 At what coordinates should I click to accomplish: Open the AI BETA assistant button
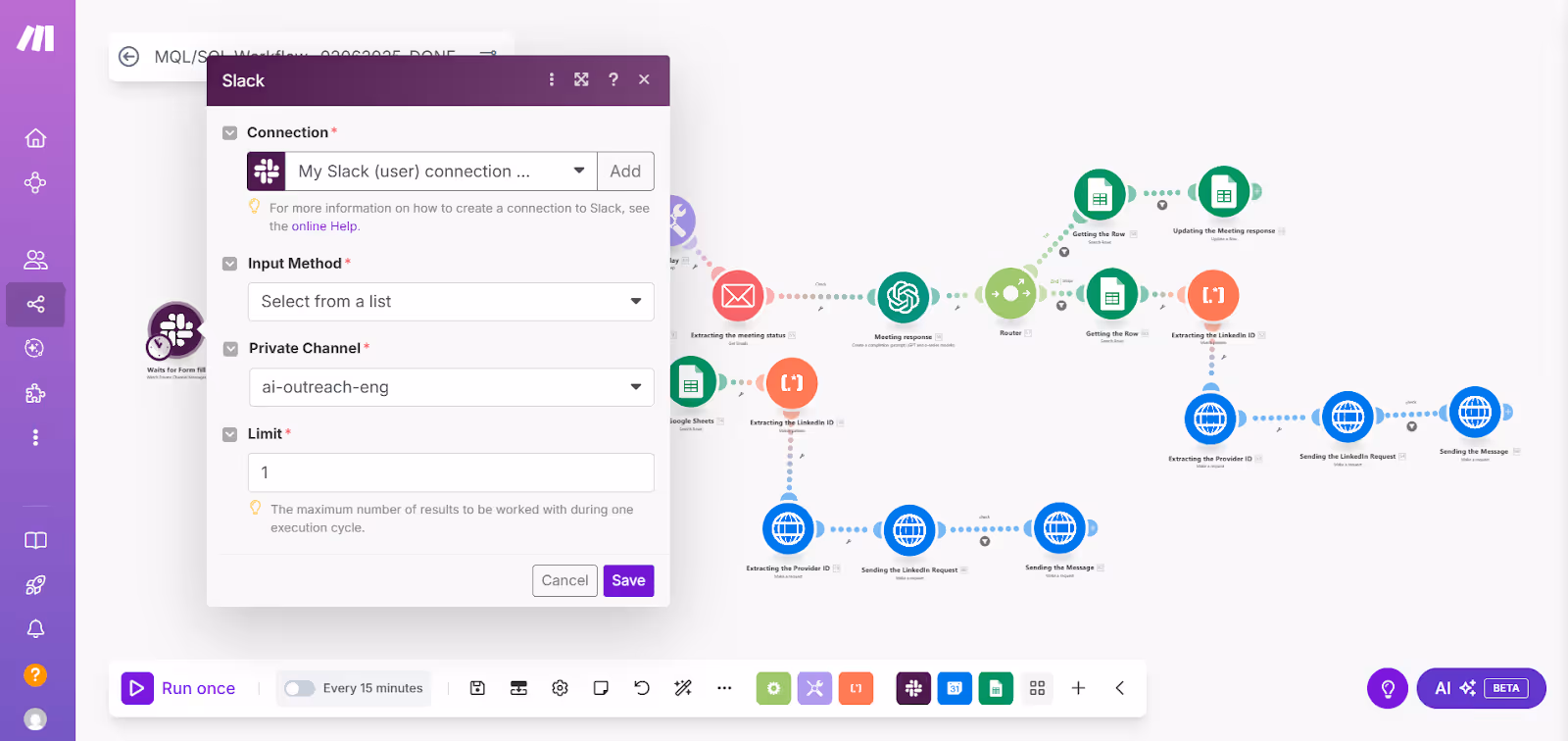tap(1481, 688)
